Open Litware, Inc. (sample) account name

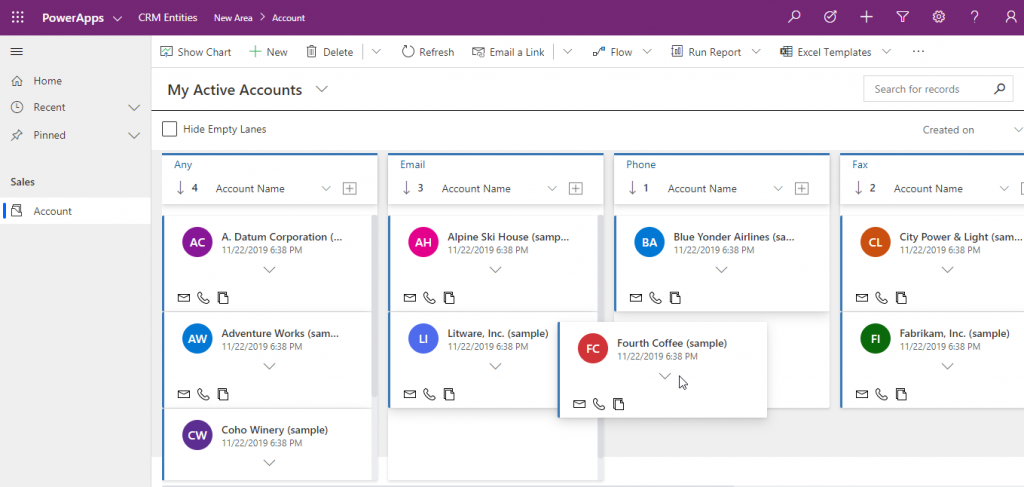498,333
